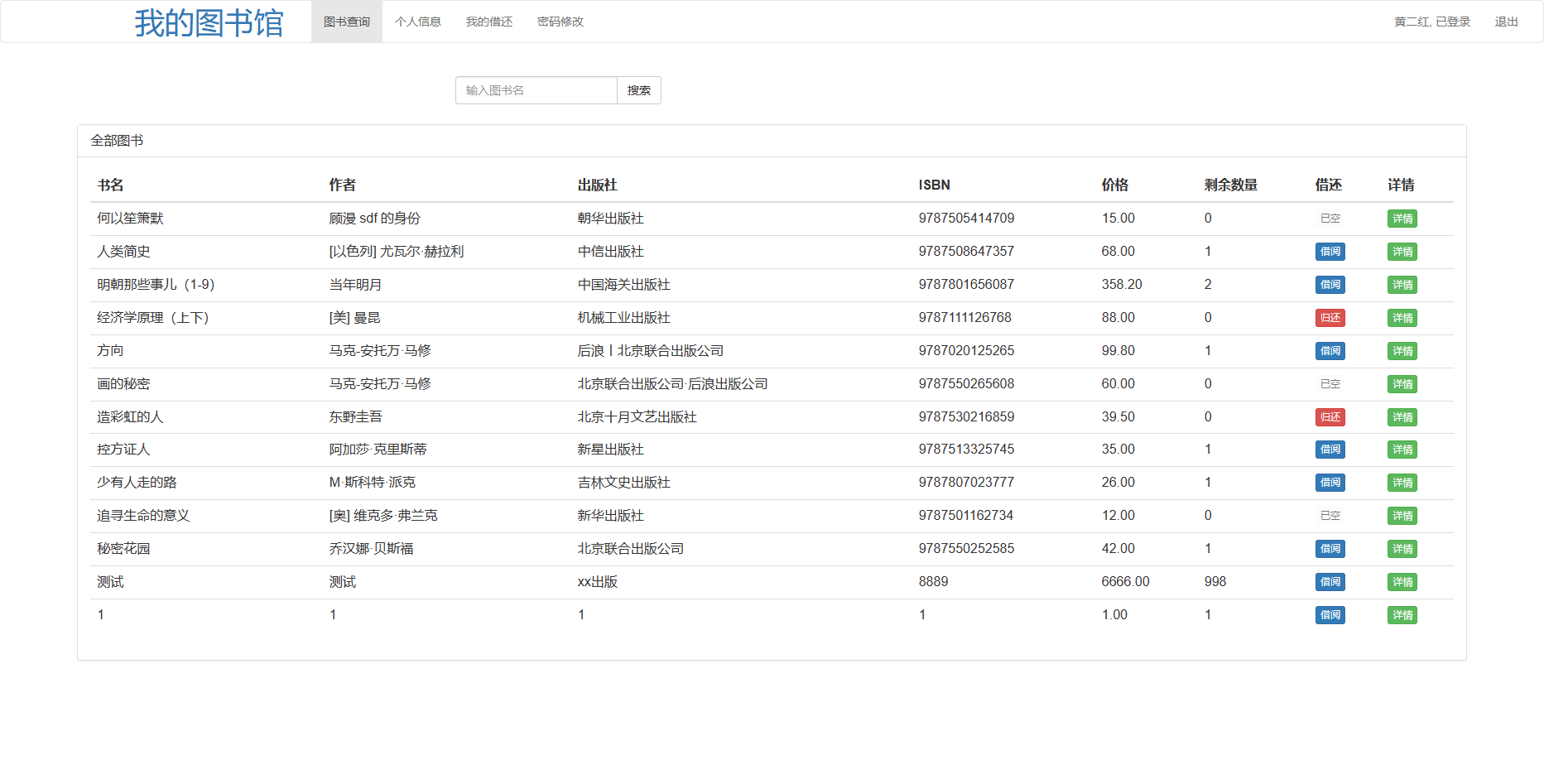Switch to the 个人信息 tab
Screen dimensions: 1544x784
pyautogui.click(x=418, y=22)
